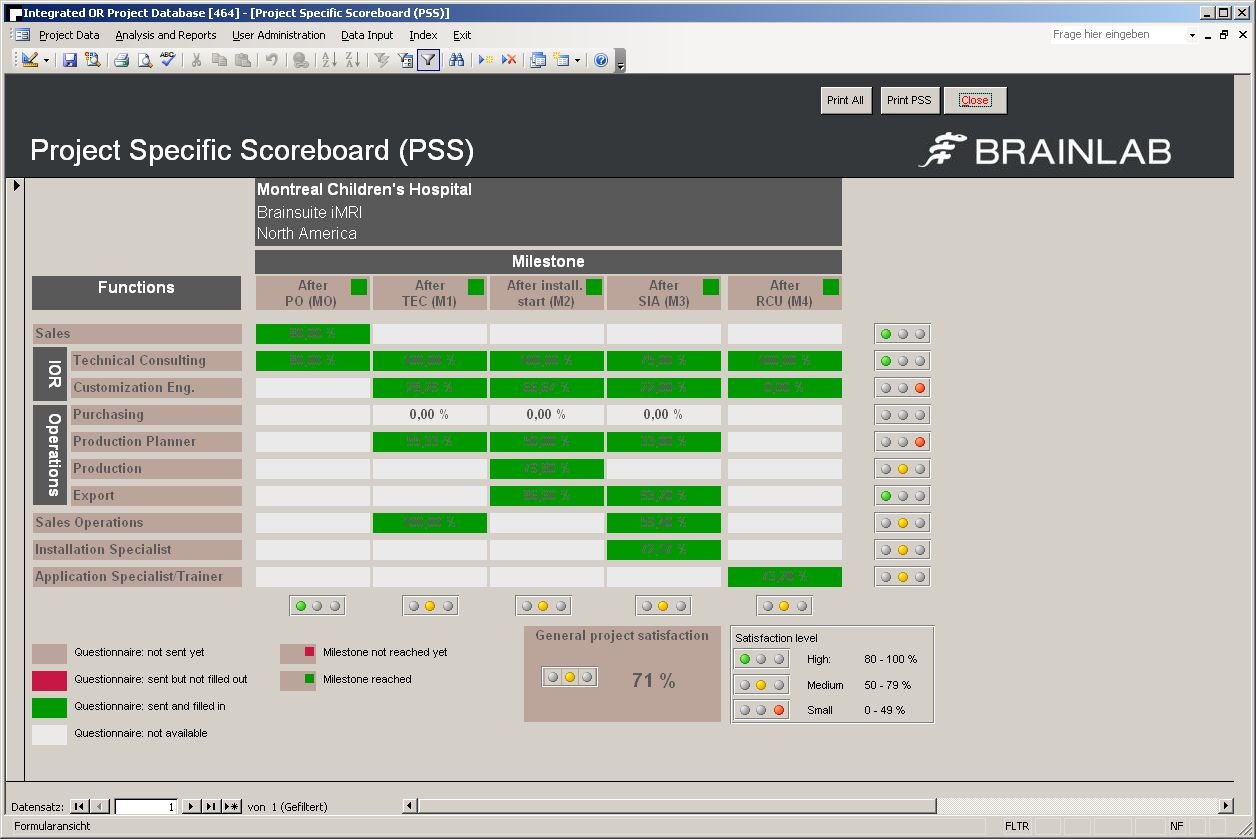
Task: Run the ABC spelling check icon
Action: coord(168,60)
